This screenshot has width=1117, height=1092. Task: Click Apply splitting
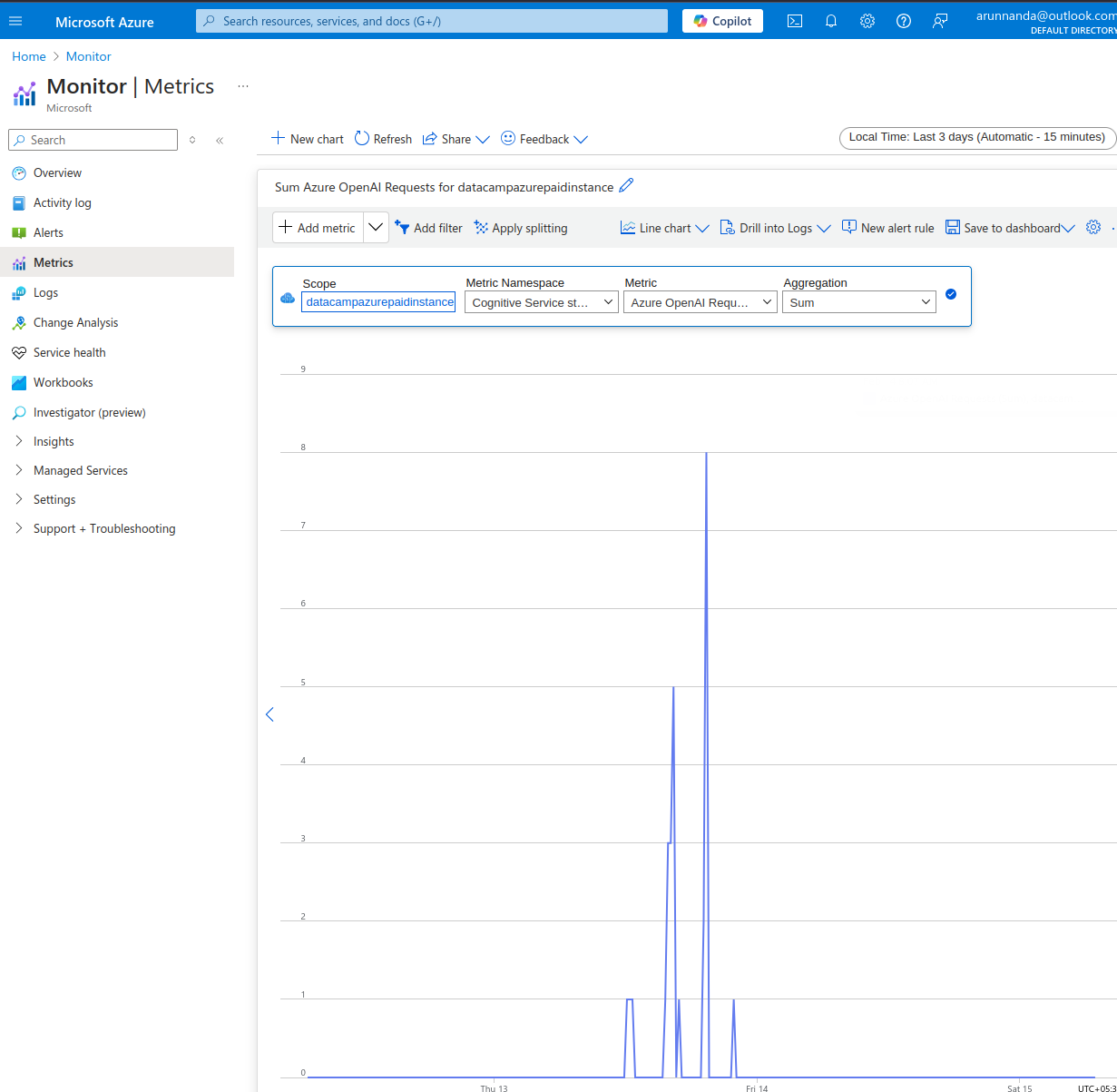[521, 228]
